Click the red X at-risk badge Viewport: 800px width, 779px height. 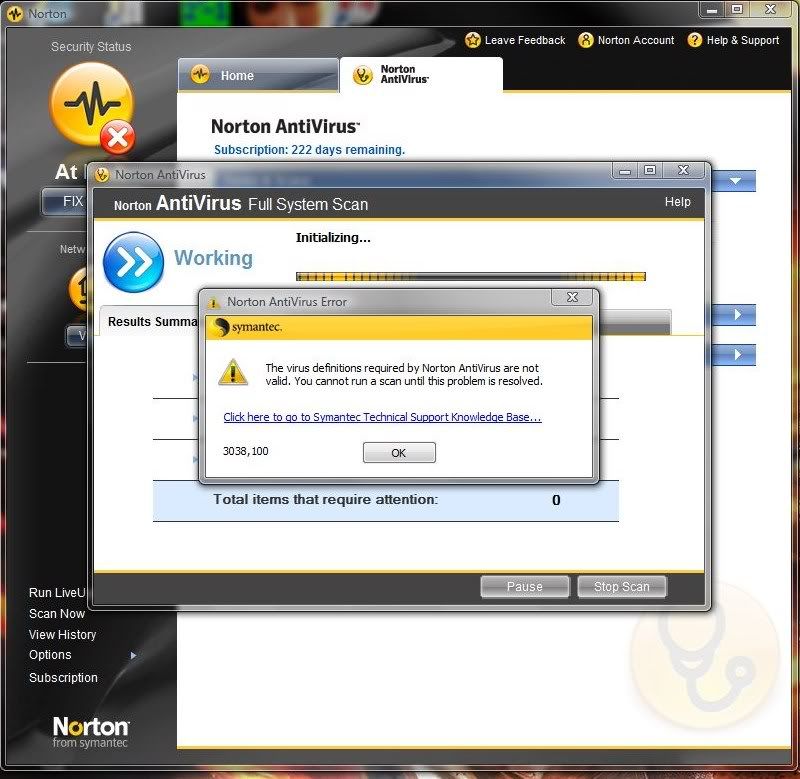(117, 138)
